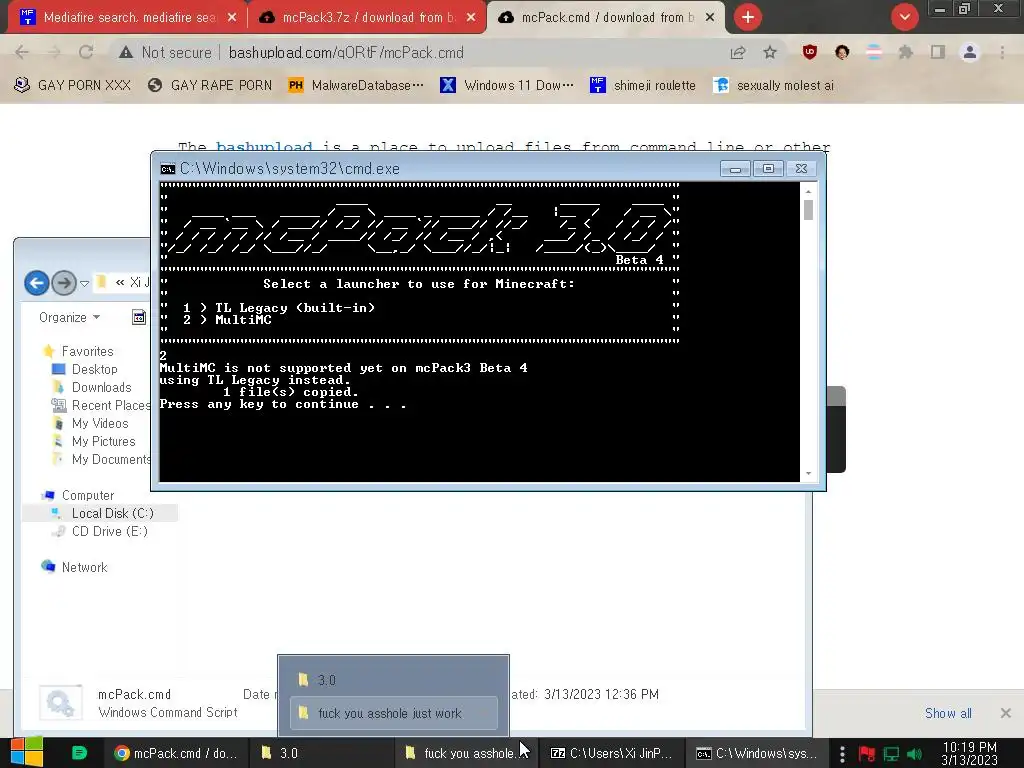Screen dimensions: 1024x768
Task: Close the mcPack3.7z tab
Action: (471, 18)
